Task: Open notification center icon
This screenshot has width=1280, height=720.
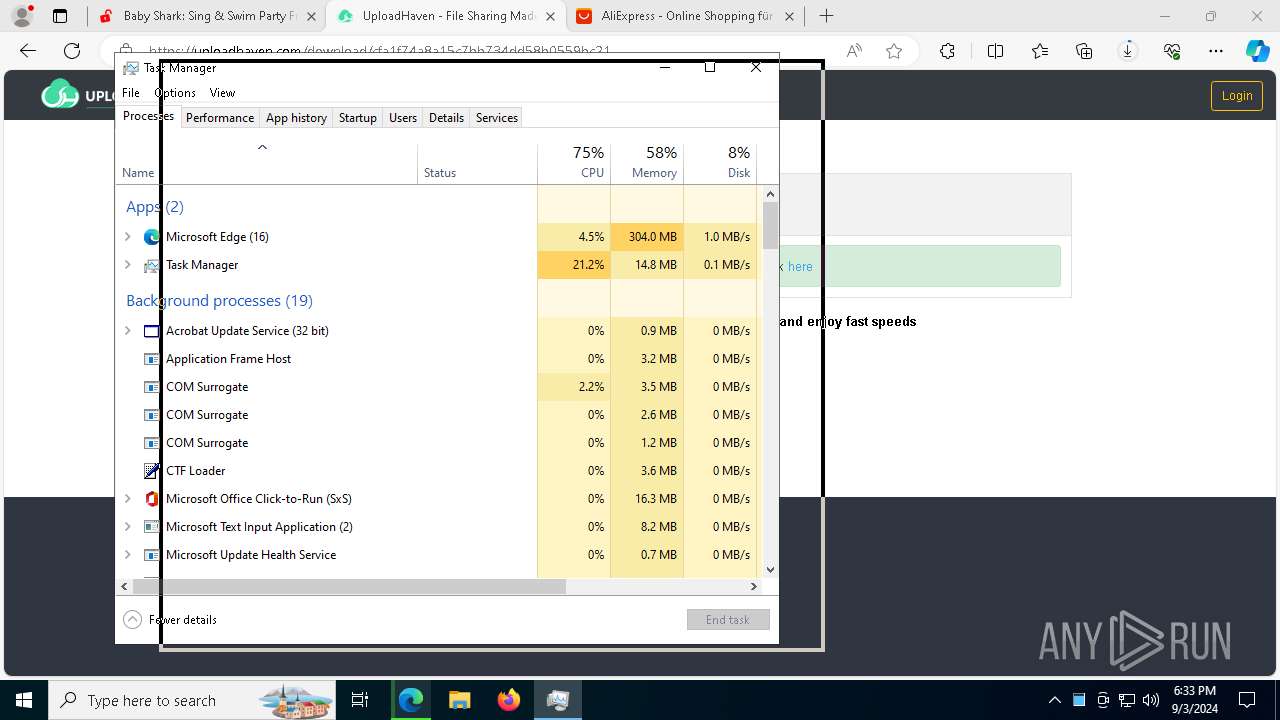Action: click(1247, 700)
